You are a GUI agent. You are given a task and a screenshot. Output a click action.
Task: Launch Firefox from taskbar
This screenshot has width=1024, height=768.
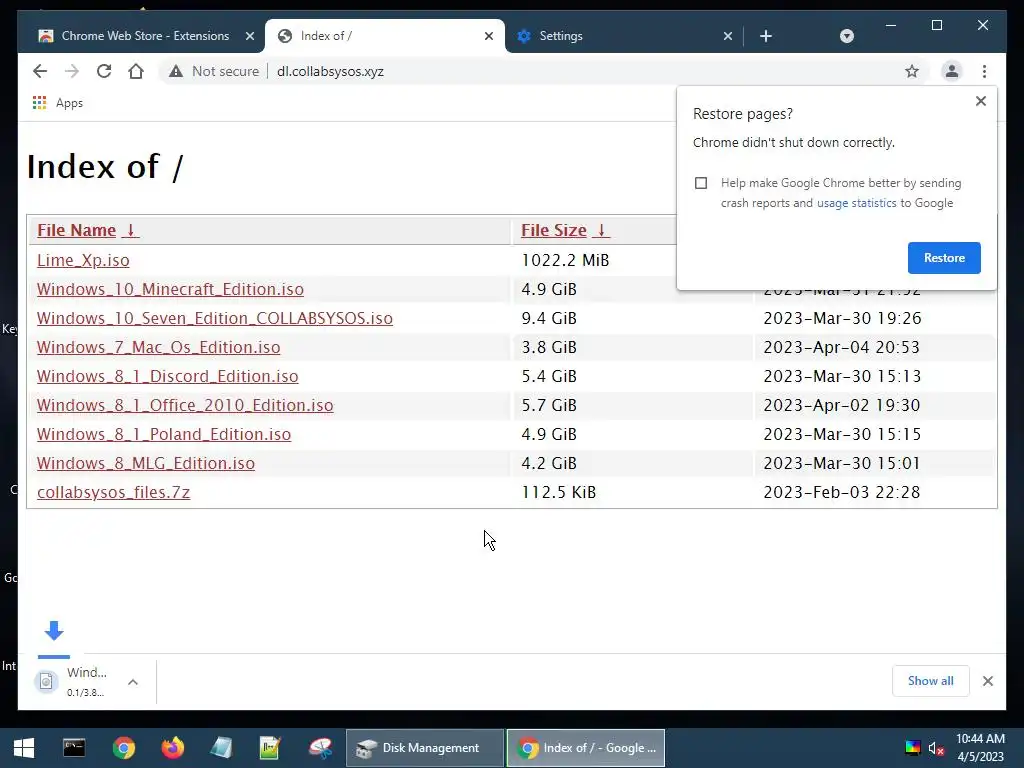tap(172, 748)
